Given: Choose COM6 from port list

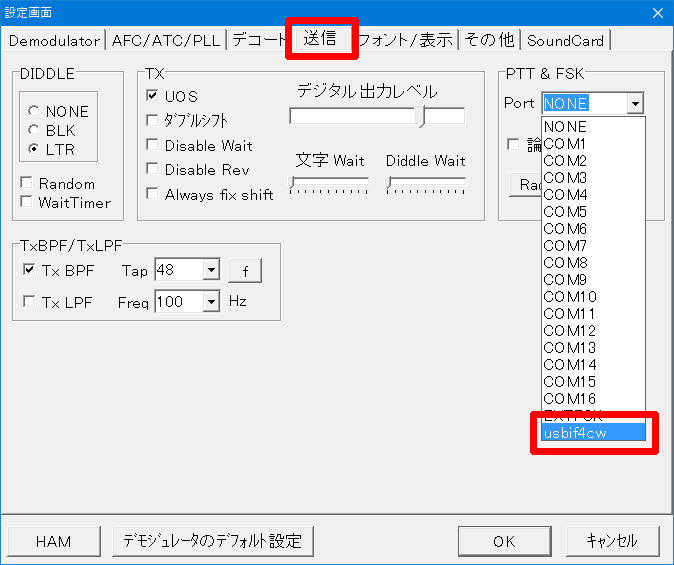Looking at the screenshot, I should (593, 229).
